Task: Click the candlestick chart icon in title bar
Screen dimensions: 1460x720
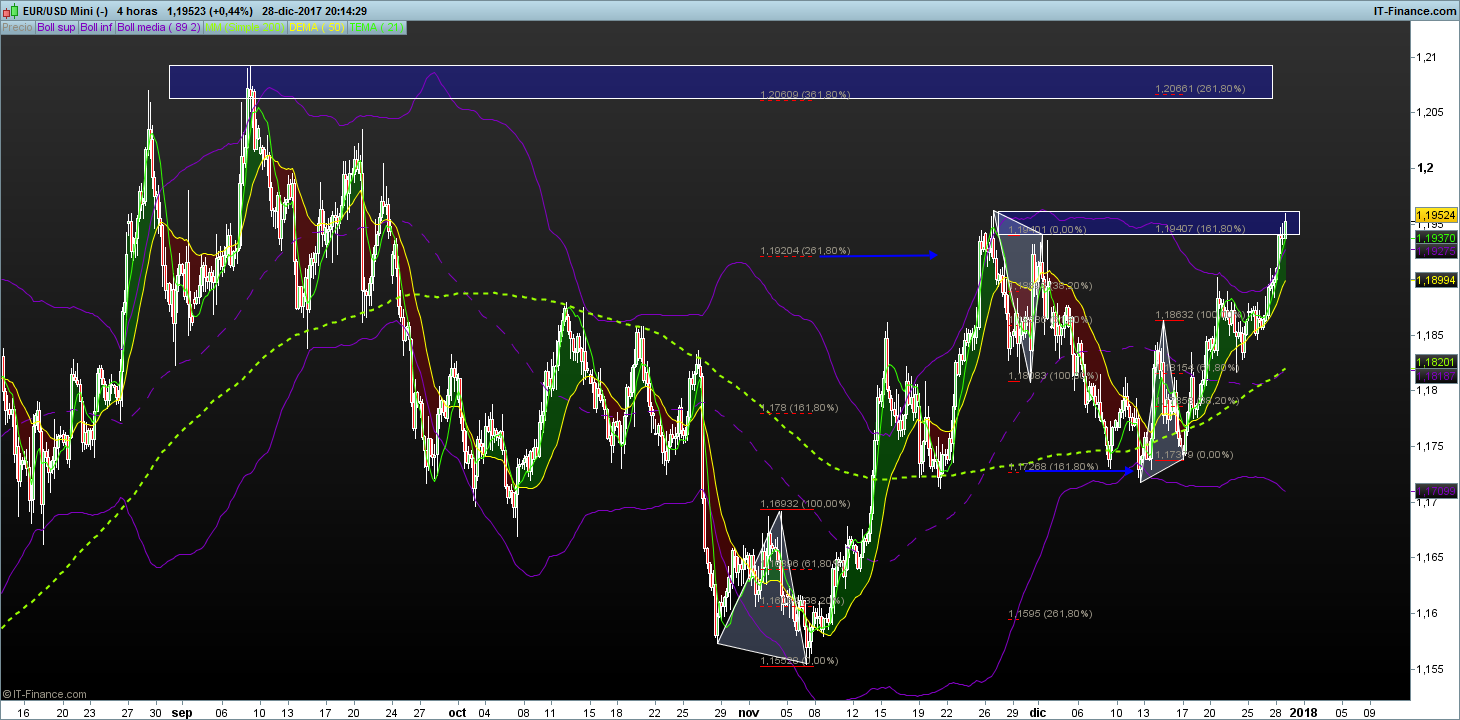Action: (x=9, y=10)
